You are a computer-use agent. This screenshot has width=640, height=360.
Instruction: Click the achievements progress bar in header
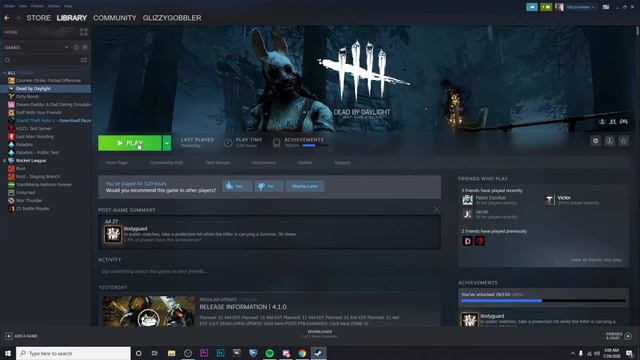click(x=315, y=146)
